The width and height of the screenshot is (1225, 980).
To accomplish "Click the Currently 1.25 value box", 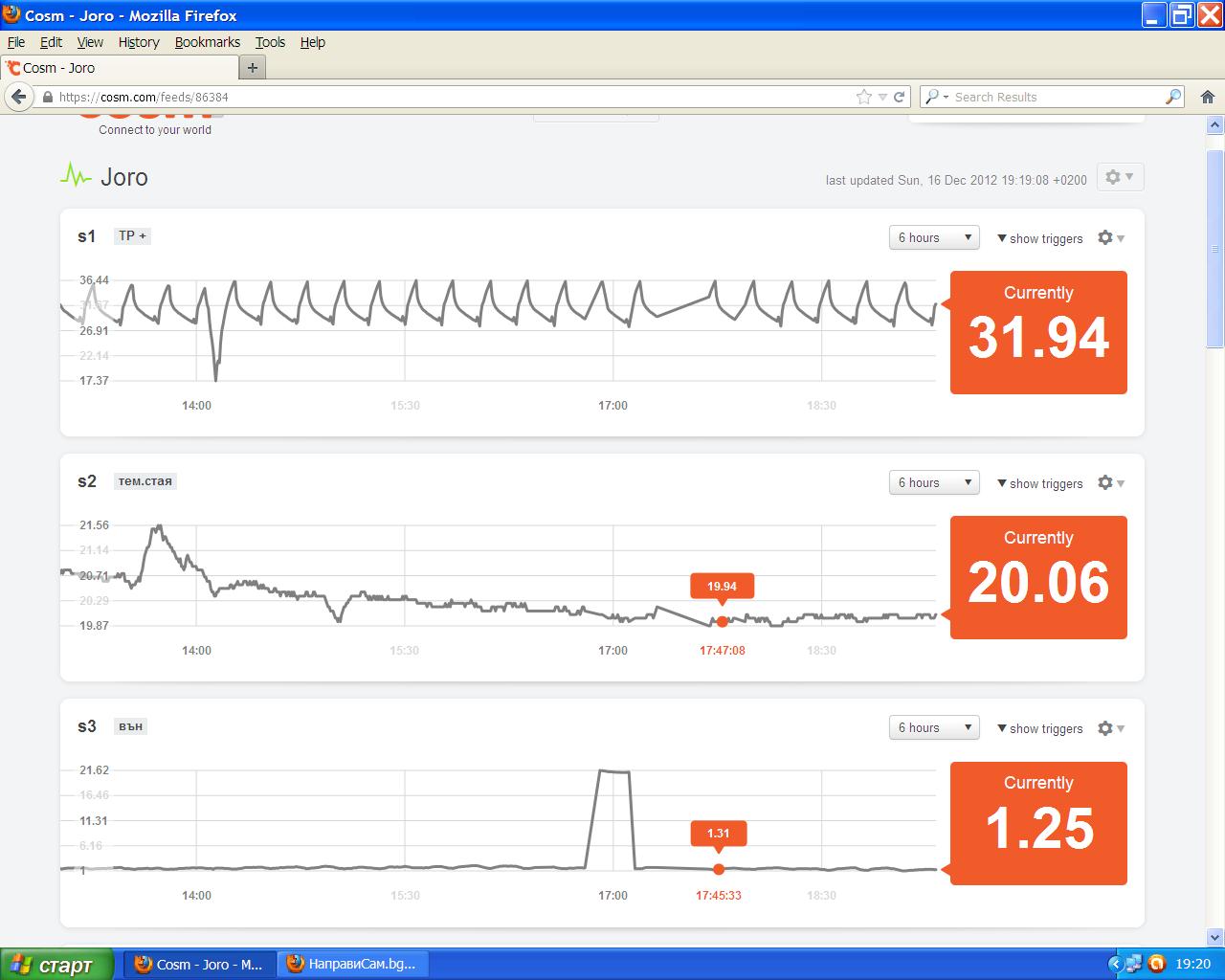I will coord(1038,823).
